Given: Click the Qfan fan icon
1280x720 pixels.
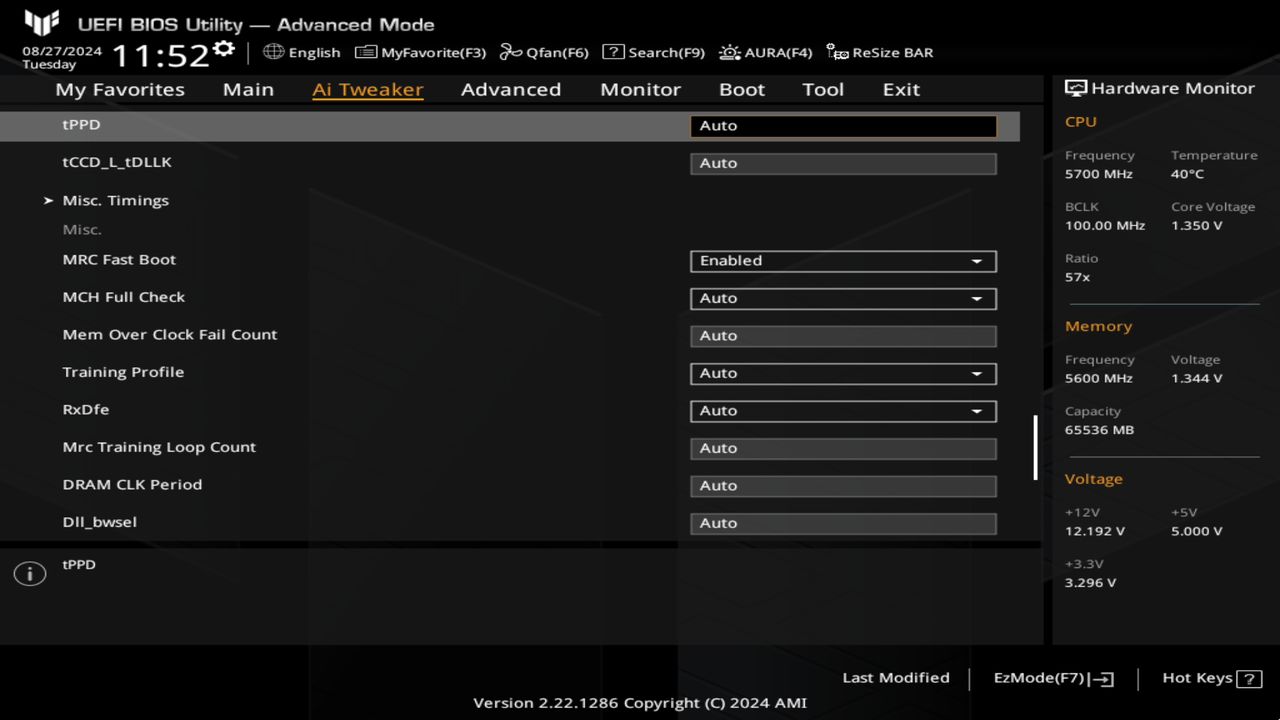Looking at the screenshot, I should 511,52.
